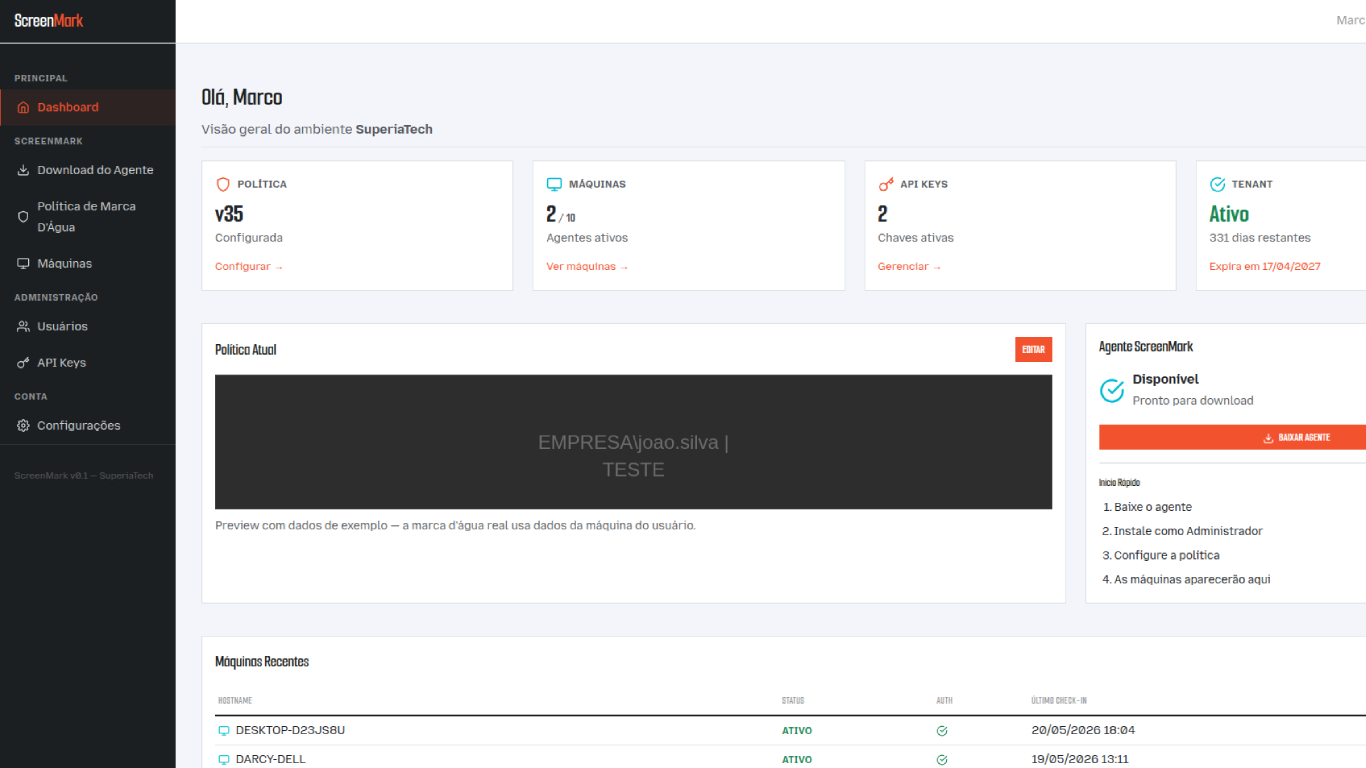
Task: Click the Download do Agente download icon
Action: coord(23,170)
